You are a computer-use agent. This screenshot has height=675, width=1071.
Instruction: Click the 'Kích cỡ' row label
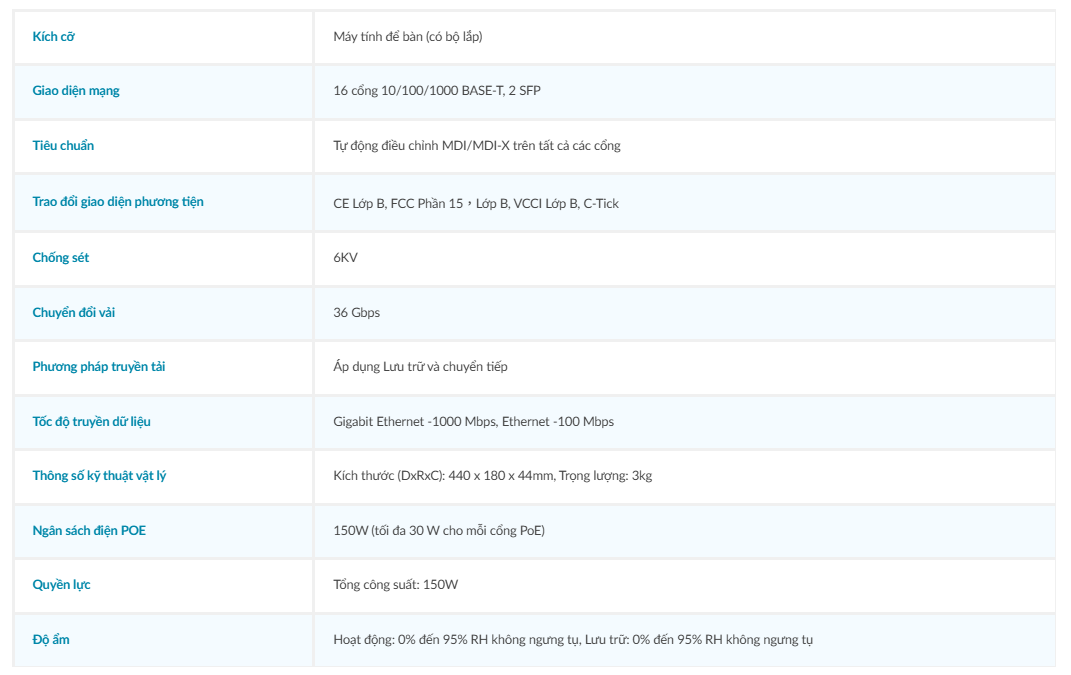53,37
